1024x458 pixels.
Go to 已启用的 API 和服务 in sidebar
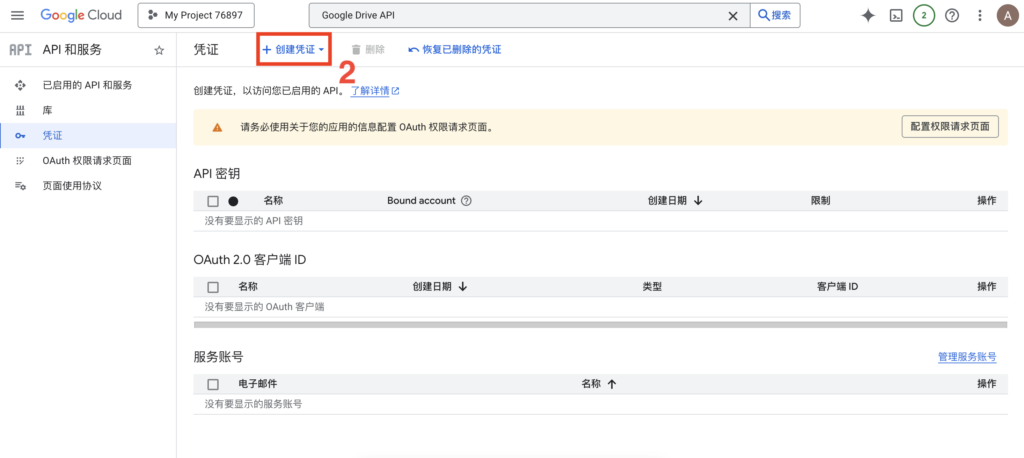[x=87, y=85]
